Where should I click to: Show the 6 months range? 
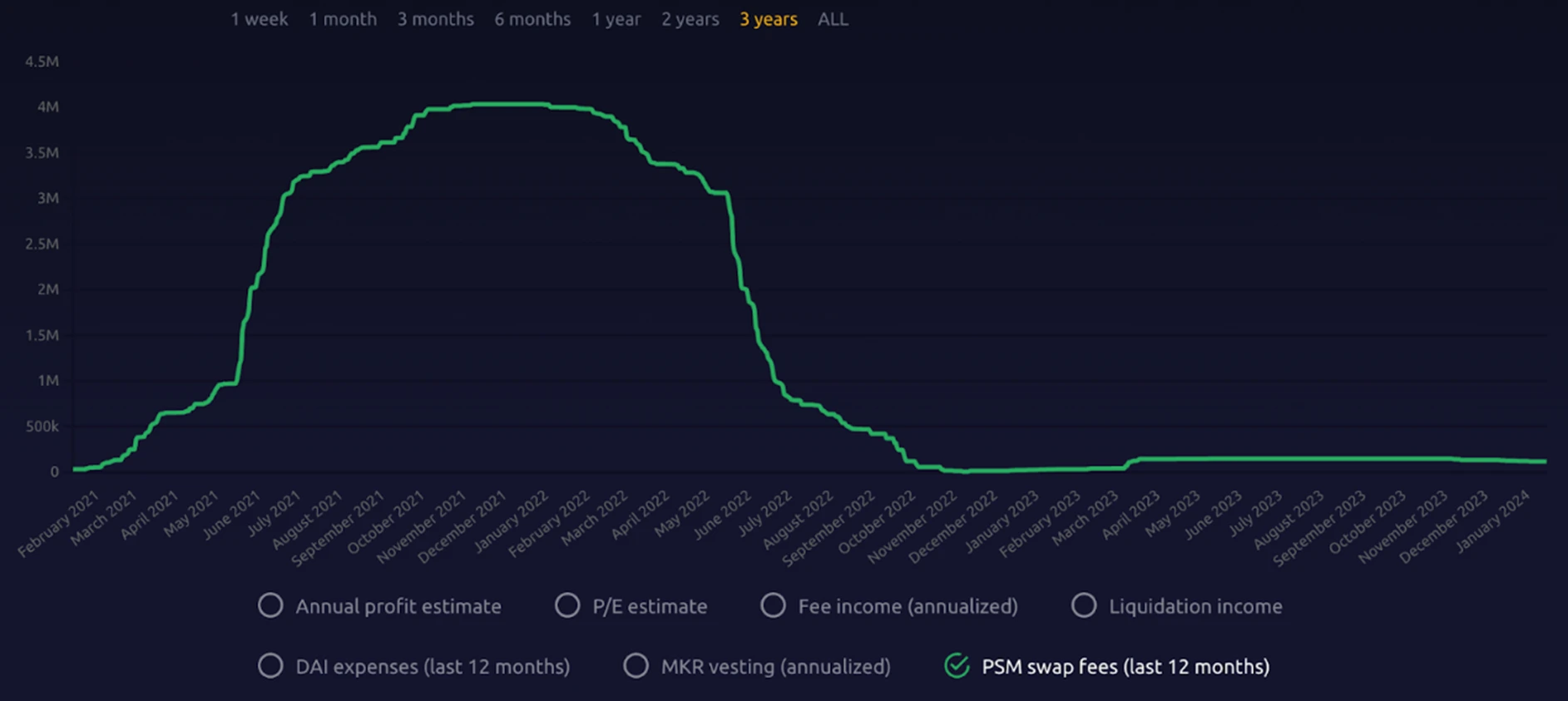[x=532, y=19]
